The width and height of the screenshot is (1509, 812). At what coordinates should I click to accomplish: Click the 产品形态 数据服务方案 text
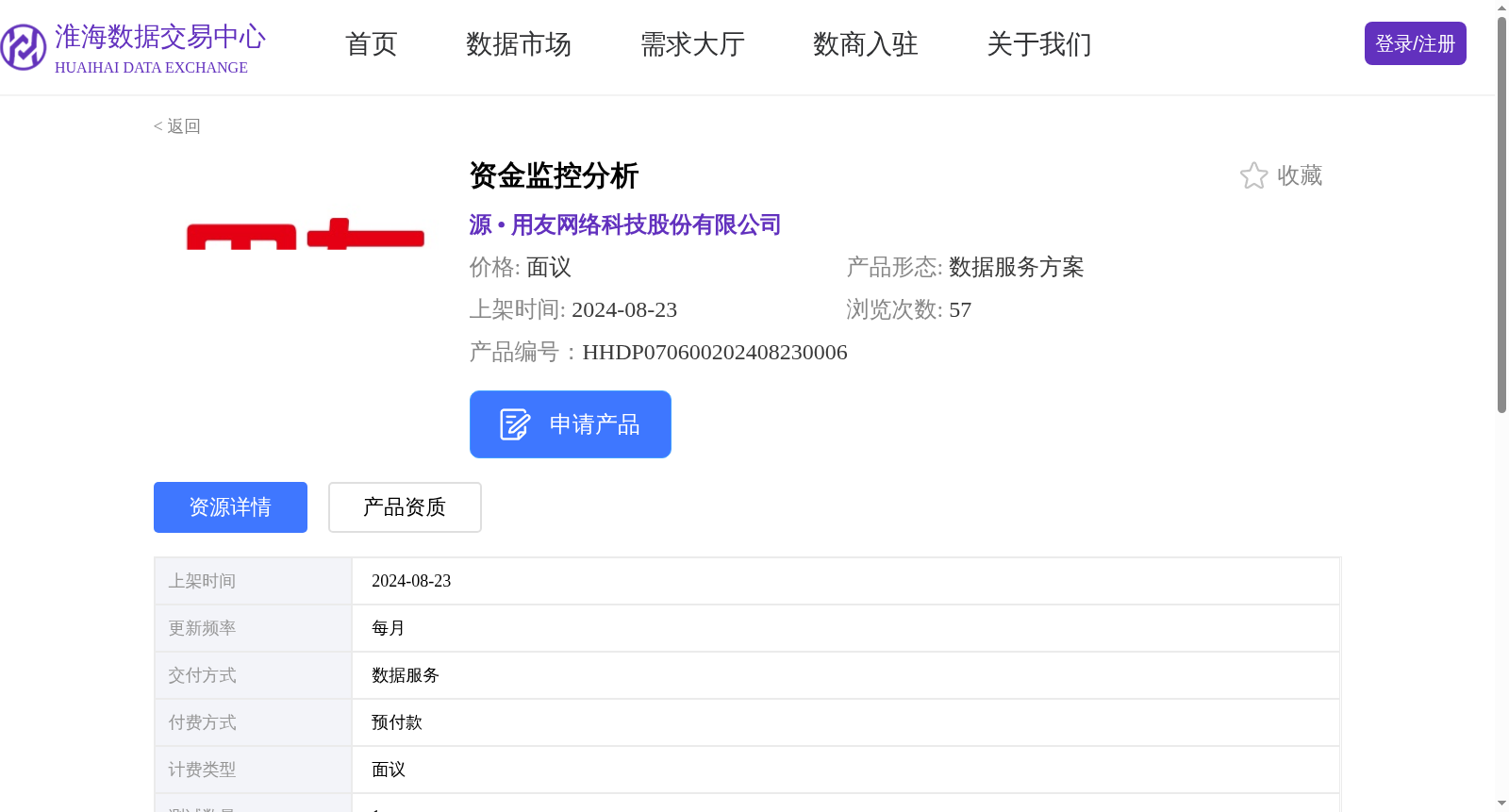(965, 268)
